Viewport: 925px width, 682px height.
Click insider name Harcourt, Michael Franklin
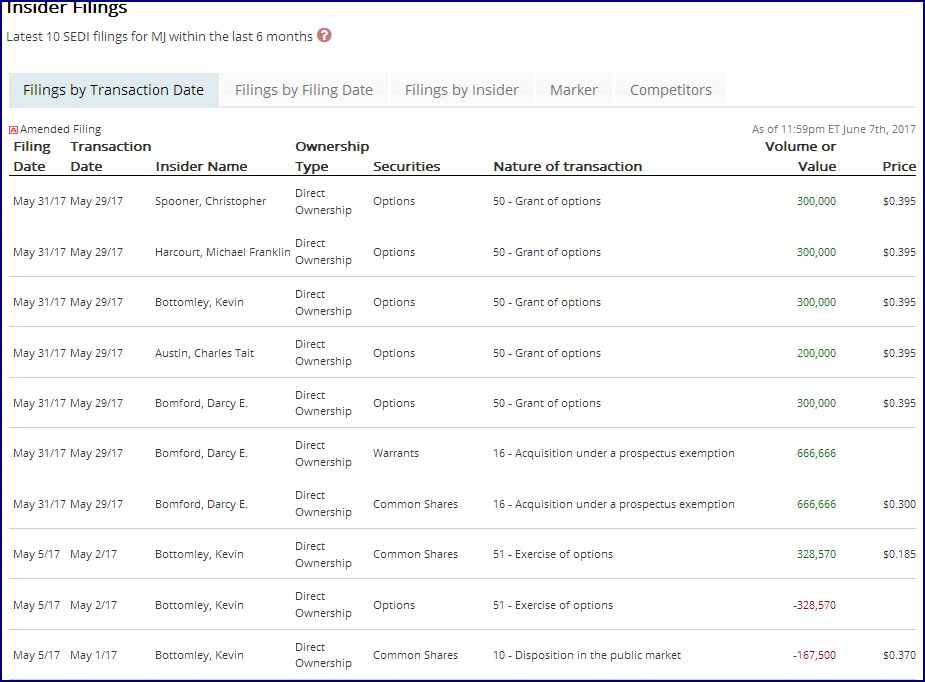coord(222,252)
